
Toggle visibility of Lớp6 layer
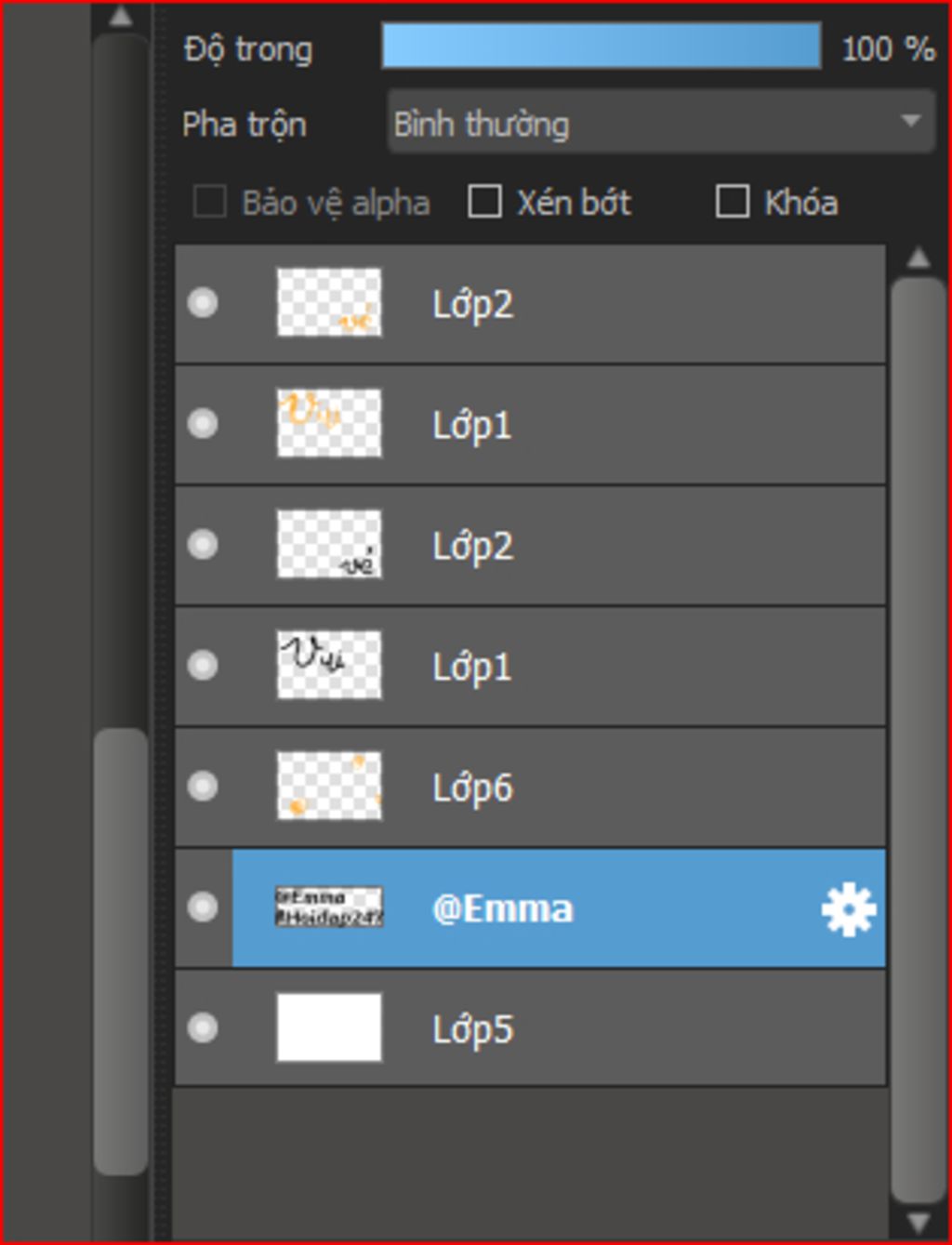coord(203,787)
